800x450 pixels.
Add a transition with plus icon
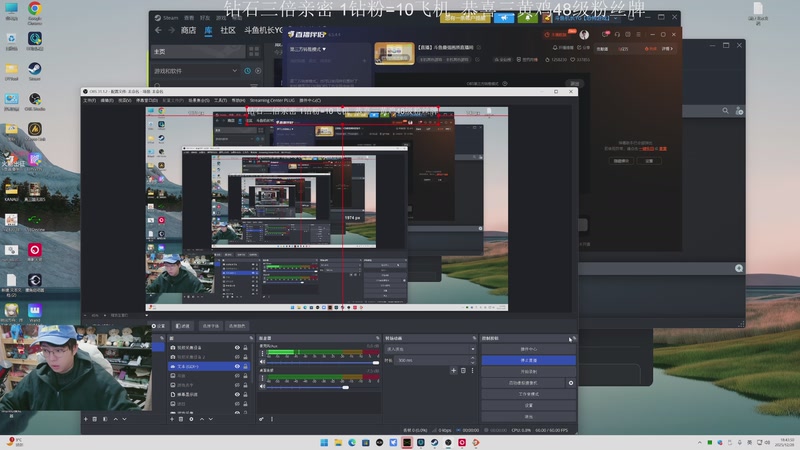click(454, 370)
